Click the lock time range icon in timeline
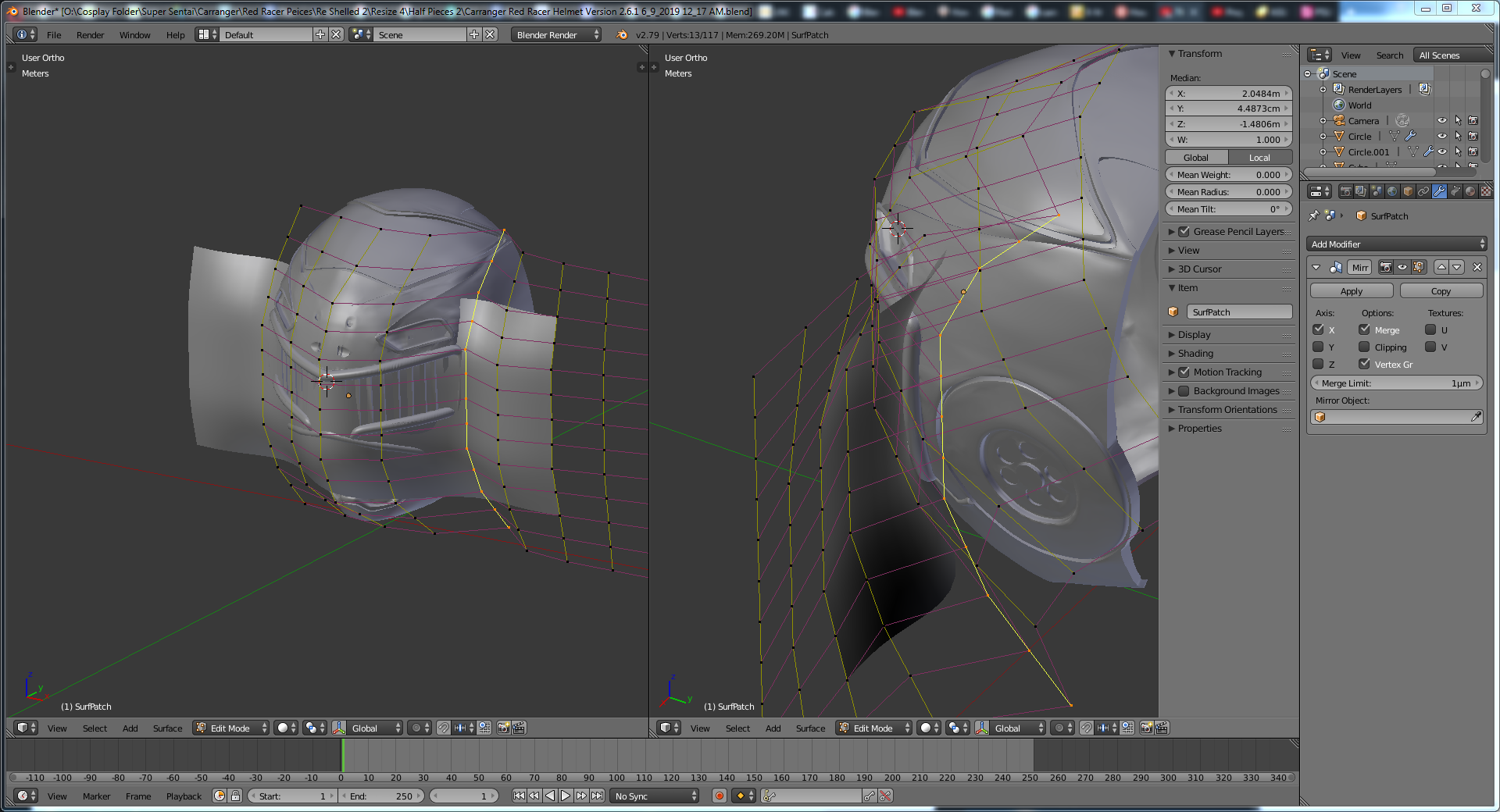The height and width of the screenshot is (812, 1500). (x=235, y=796)
